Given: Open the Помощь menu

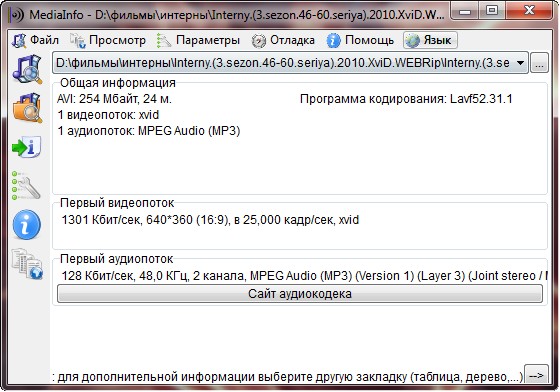Looking at the screenshot, I should [360, 40].
